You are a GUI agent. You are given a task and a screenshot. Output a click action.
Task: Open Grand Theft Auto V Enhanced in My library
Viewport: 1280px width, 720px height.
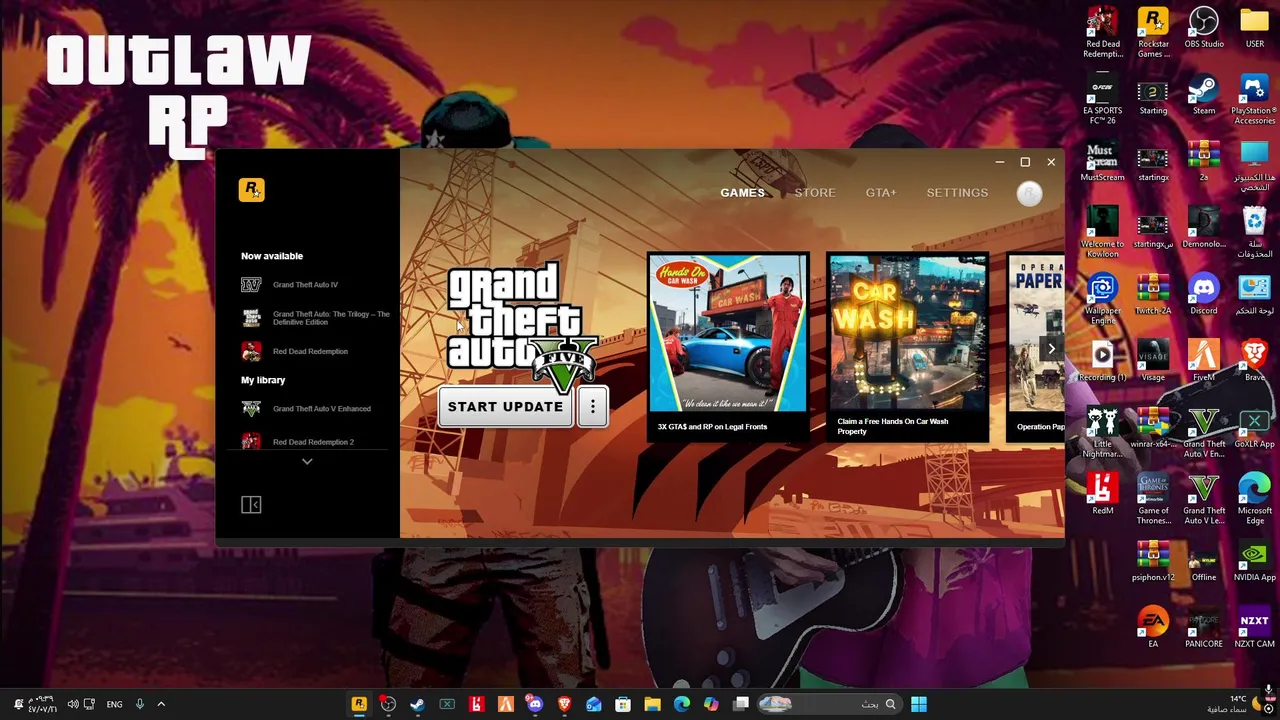click(x=306, y=409)
